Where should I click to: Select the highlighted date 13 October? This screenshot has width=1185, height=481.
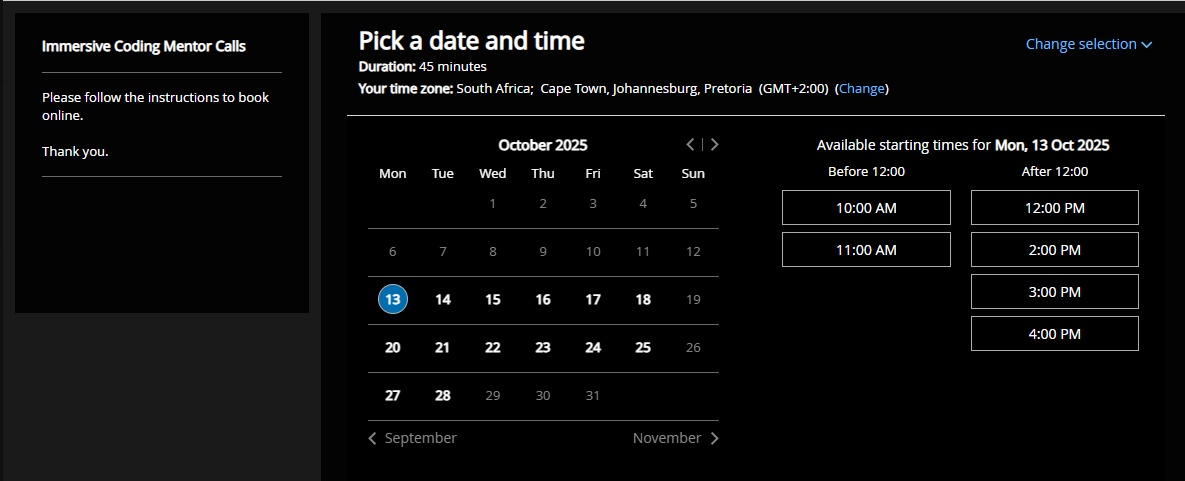(x=393, y=299)
